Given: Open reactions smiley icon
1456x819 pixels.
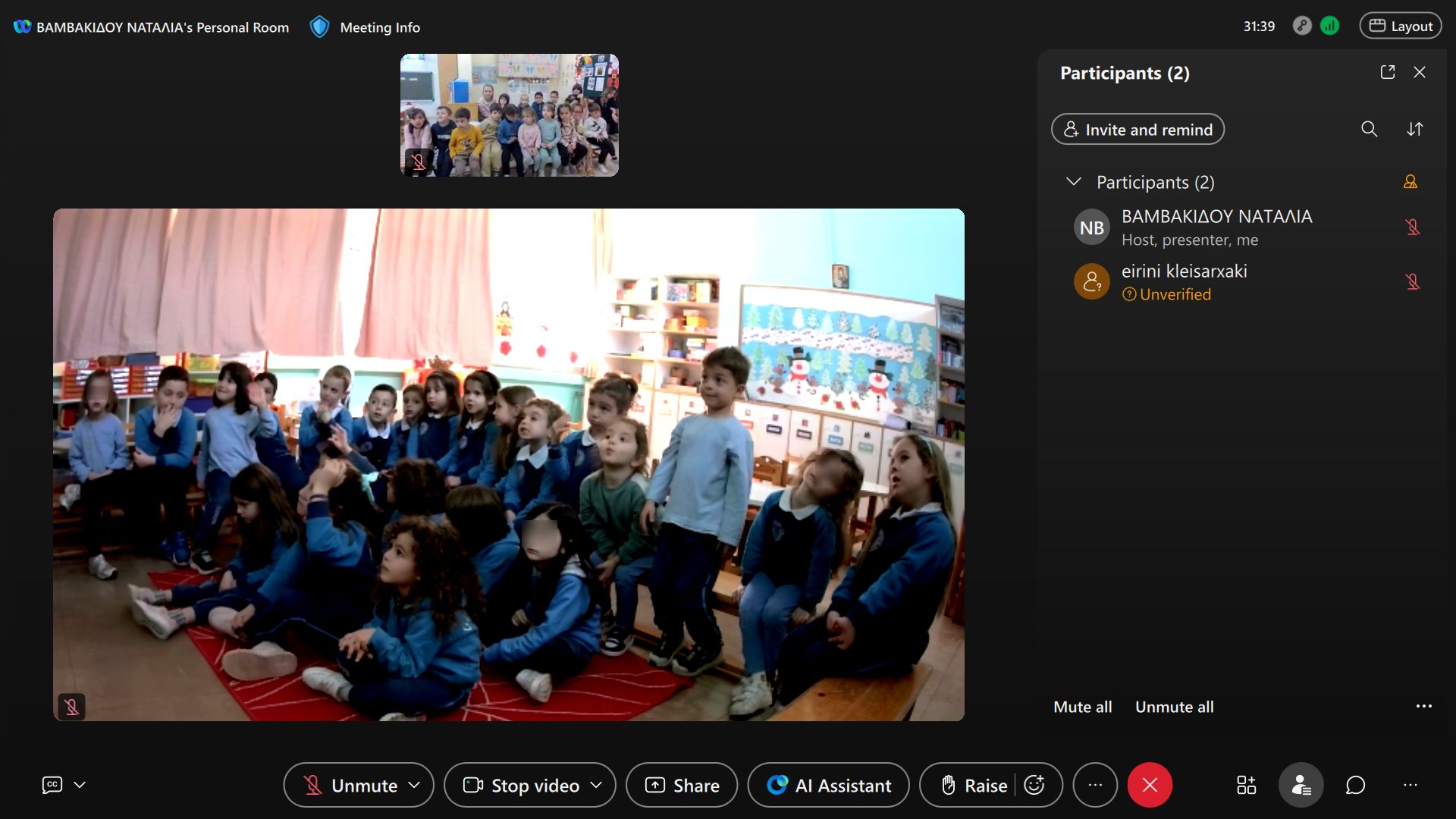Looking at the screenshot, I should [1034, 785].
